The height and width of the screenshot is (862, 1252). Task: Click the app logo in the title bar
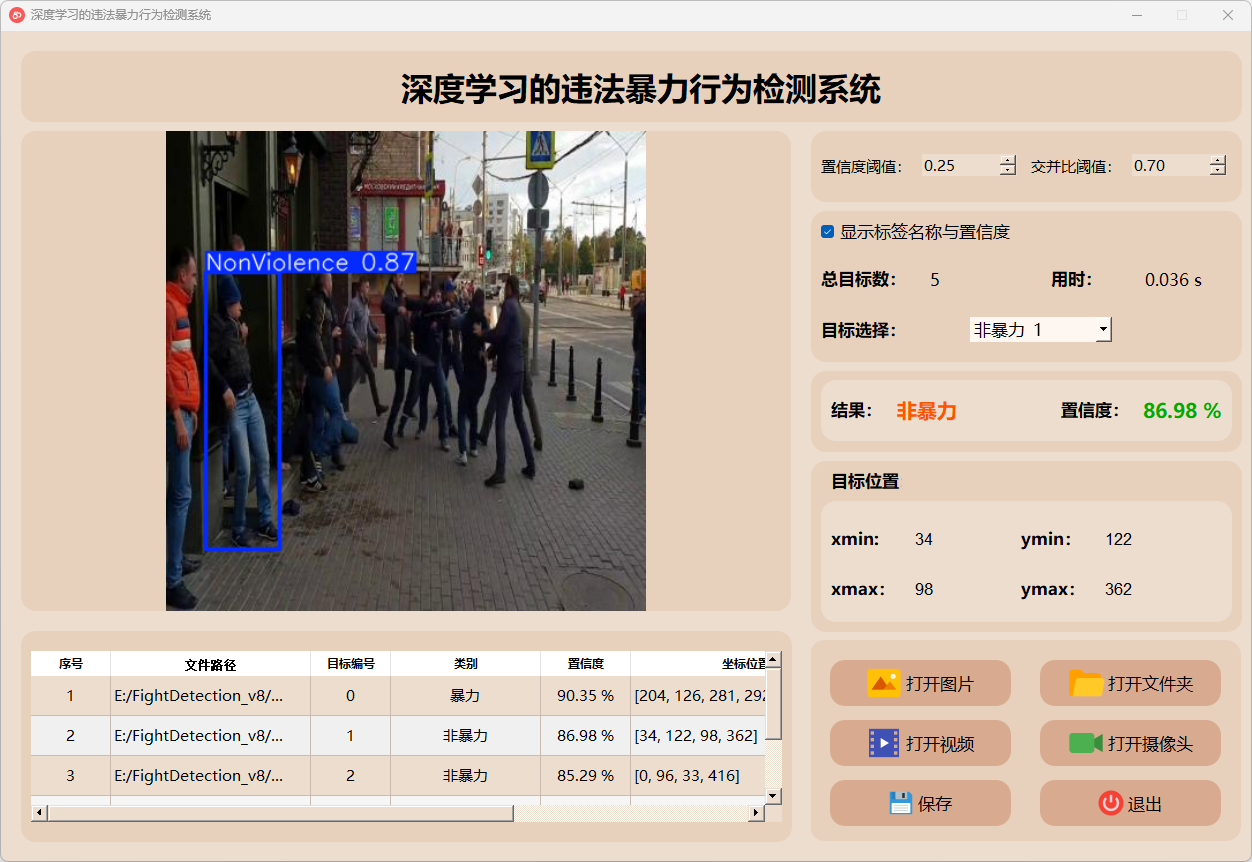[16, 15]
